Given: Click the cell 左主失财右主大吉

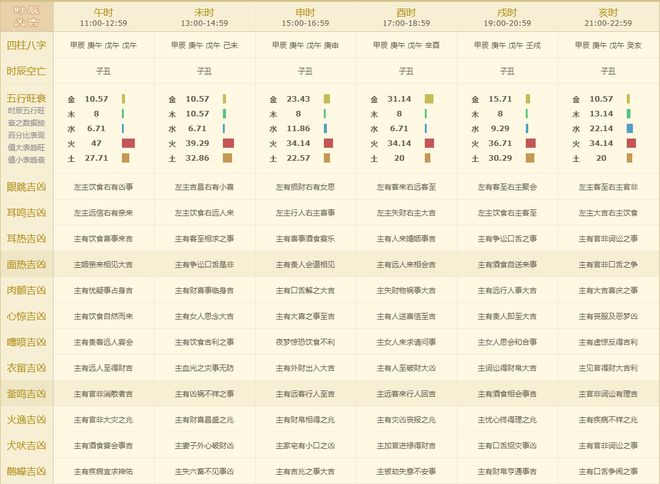Looking at the screenshot, I should [x=407, y=213].
